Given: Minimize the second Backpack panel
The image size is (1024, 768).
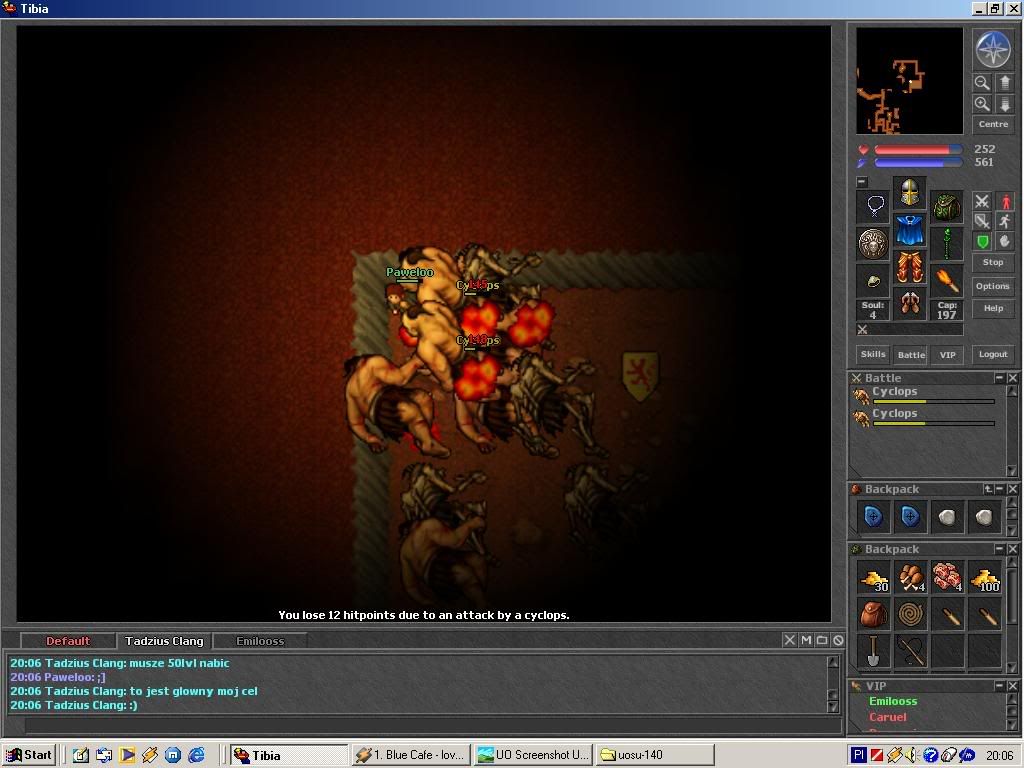Looking at the screenshot, I should (999, 549).
